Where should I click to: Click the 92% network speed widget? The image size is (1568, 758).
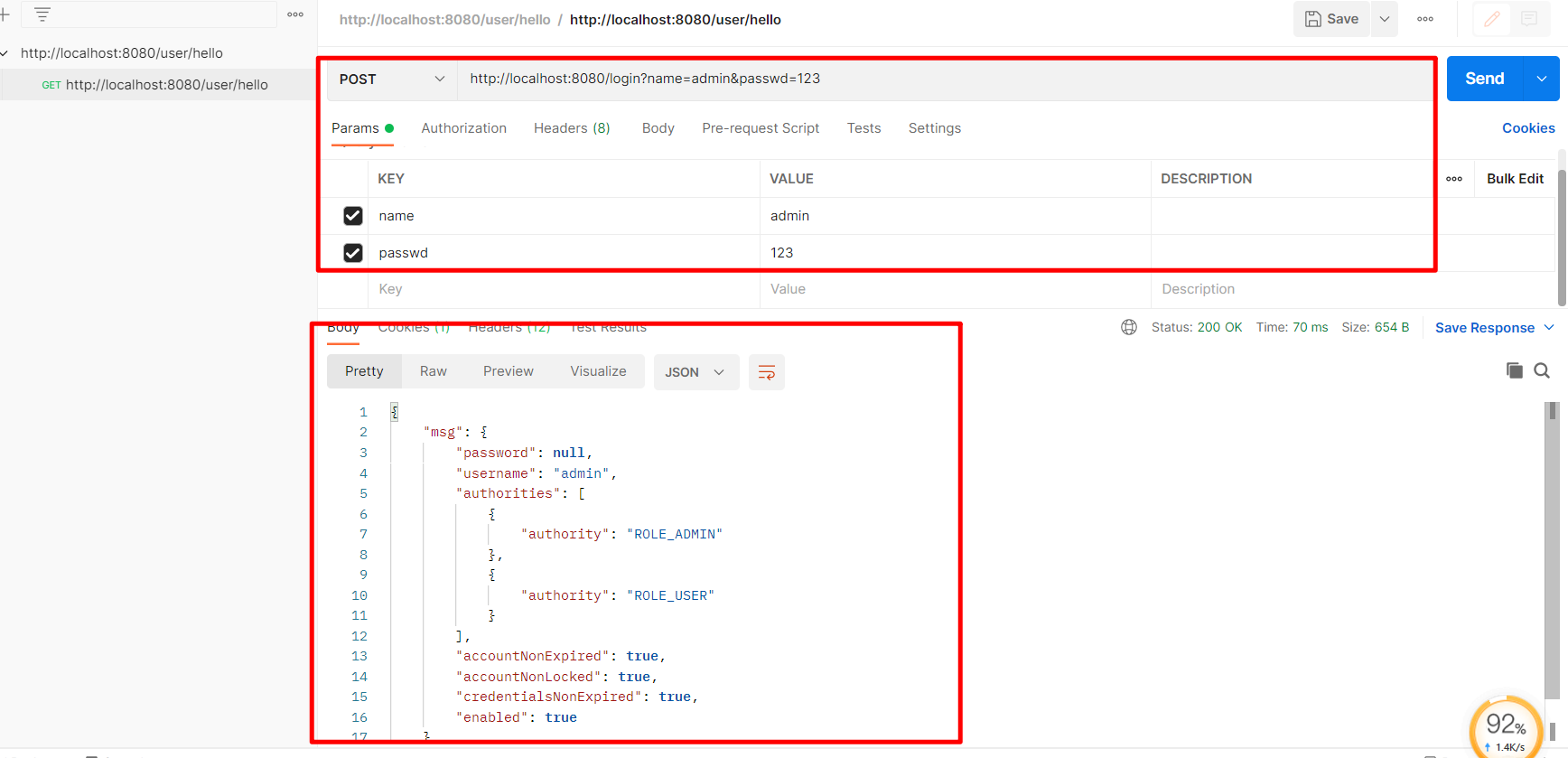(x=1506, y=727)
